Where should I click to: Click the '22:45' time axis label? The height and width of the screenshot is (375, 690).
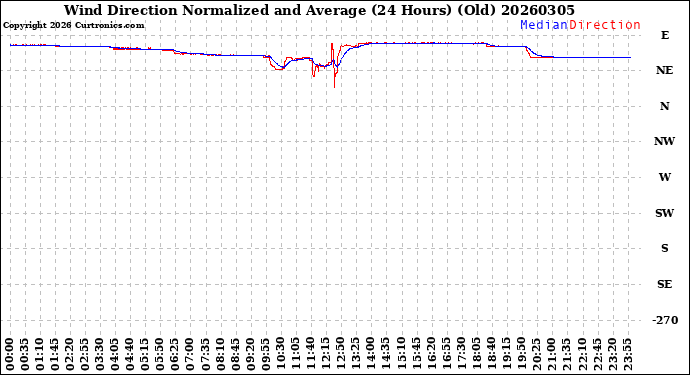click(x=597, y=355)
